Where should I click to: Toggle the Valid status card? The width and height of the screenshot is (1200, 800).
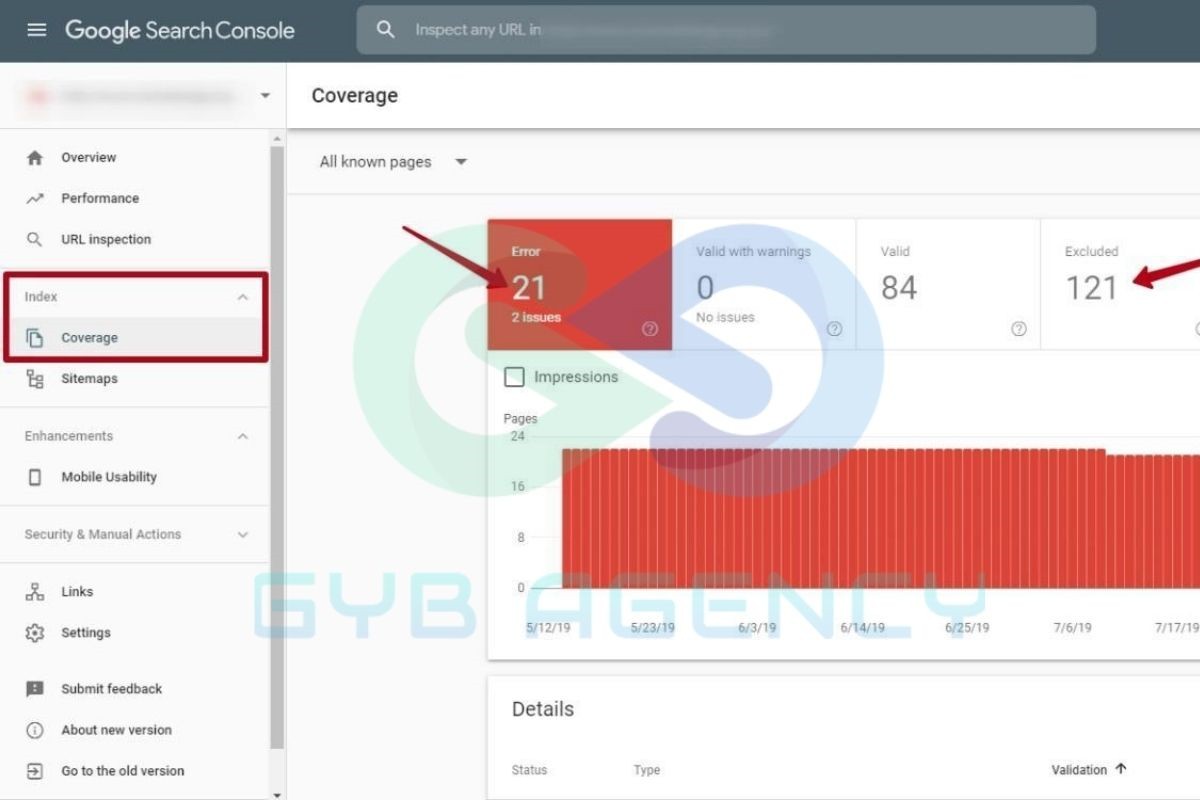[948, 285]
